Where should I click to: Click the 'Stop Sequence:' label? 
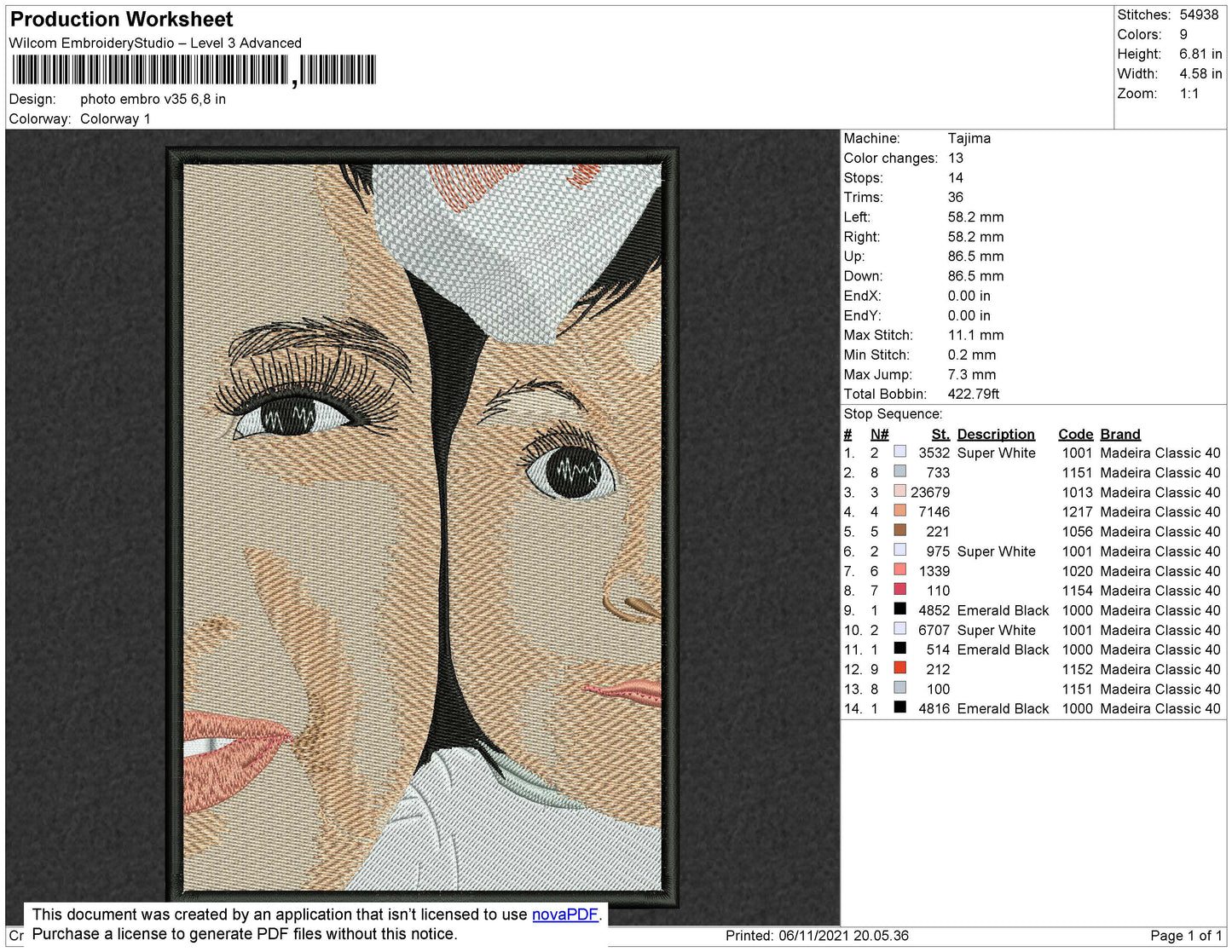[893, 413]
